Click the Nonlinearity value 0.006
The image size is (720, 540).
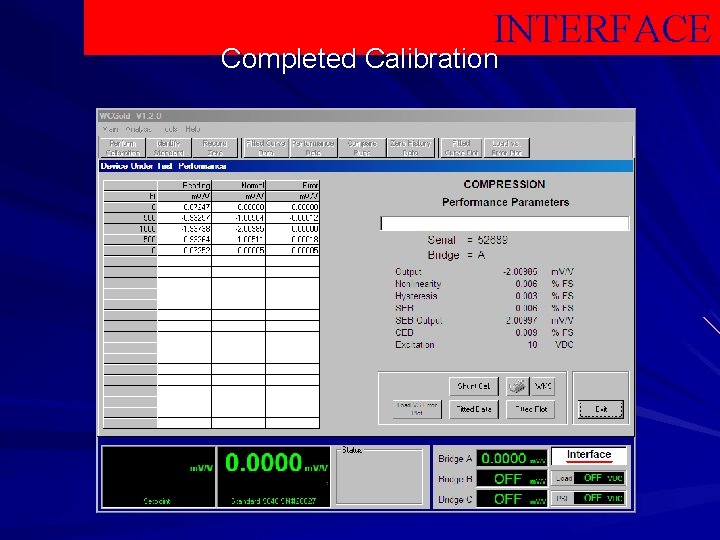[x=526, y=284]
